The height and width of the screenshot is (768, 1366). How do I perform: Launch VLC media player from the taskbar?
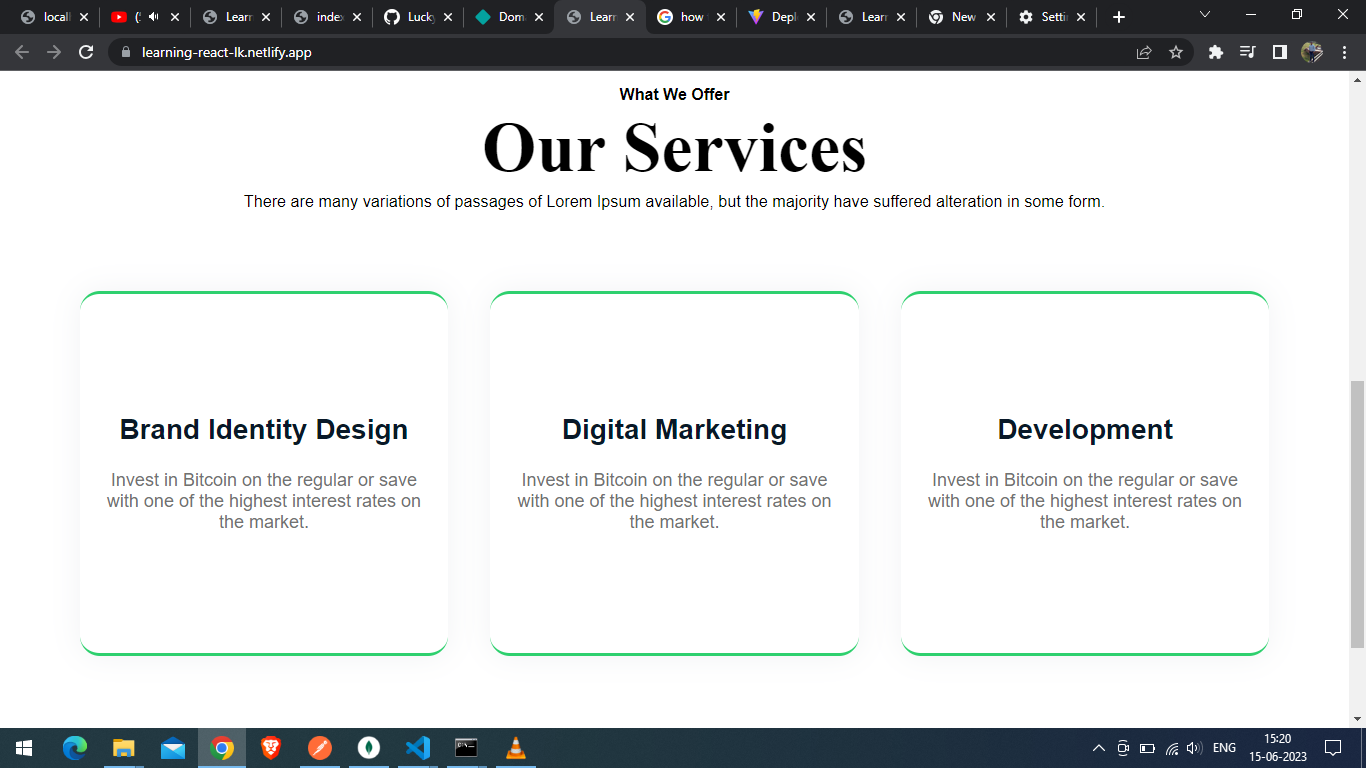click(x=514, y=747)
